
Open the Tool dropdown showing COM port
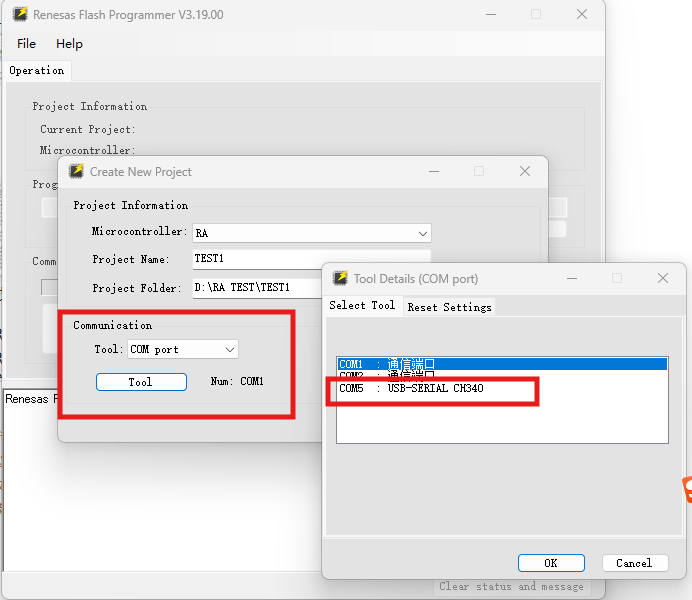tap(183, 349)
